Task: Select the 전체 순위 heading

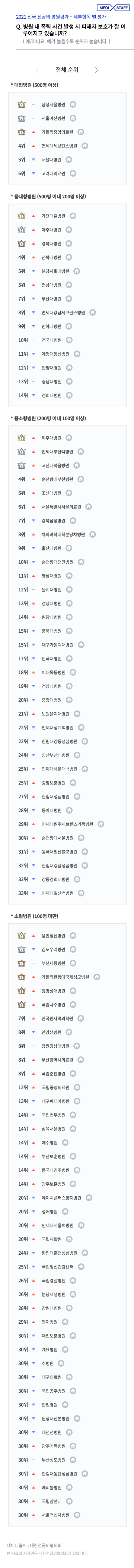Action: point(67,70)
